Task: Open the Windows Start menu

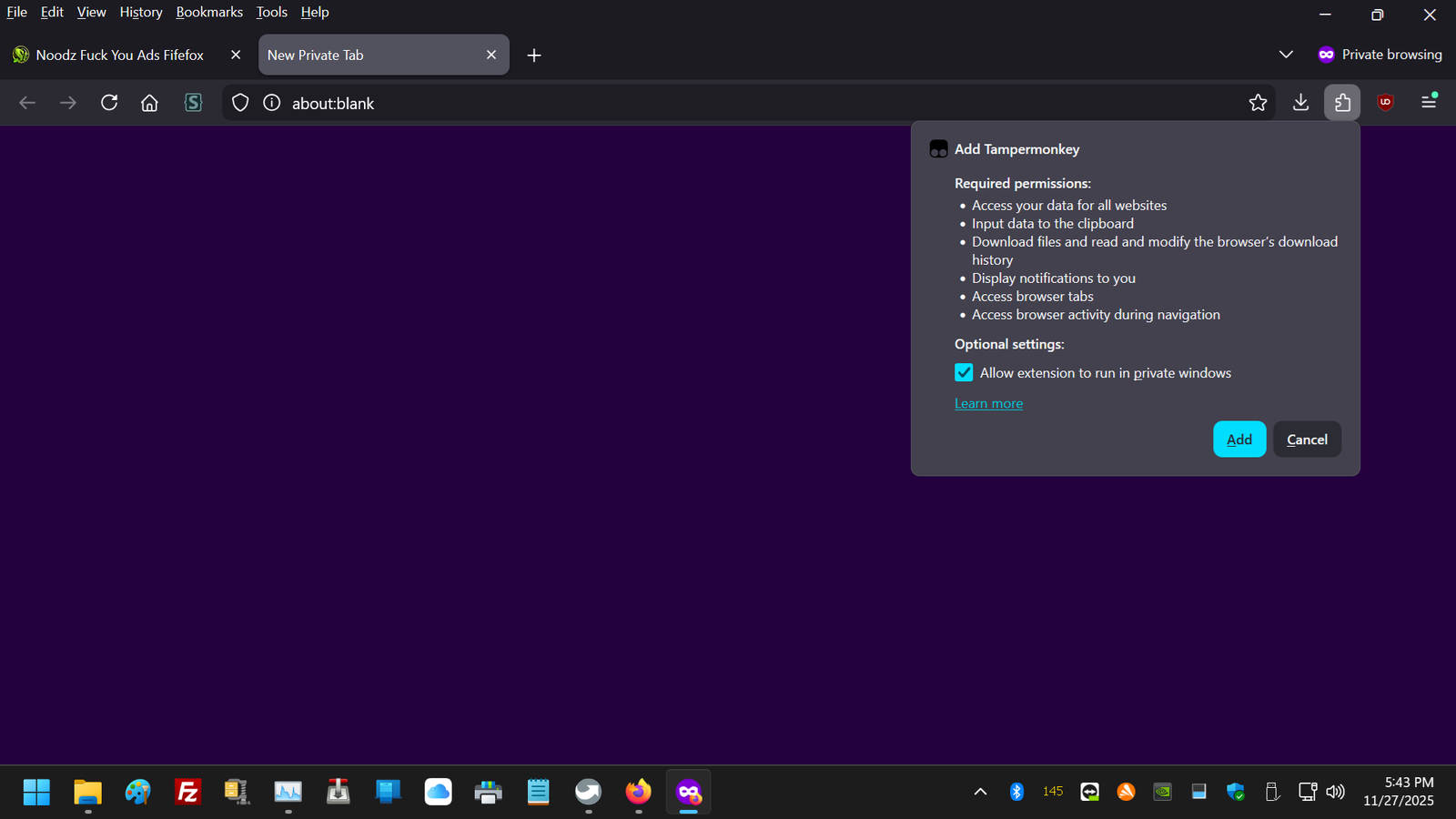Action: 36,793
